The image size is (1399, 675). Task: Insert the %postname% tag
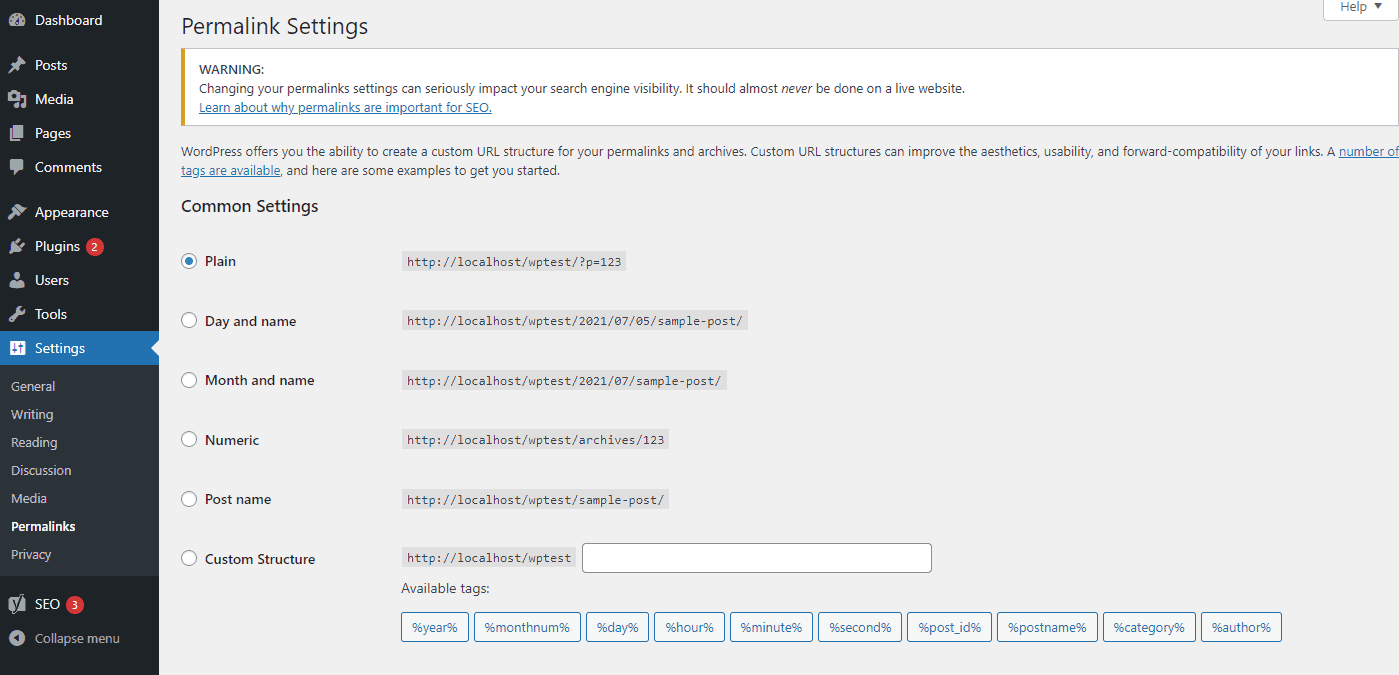[x=1047, y=627]
